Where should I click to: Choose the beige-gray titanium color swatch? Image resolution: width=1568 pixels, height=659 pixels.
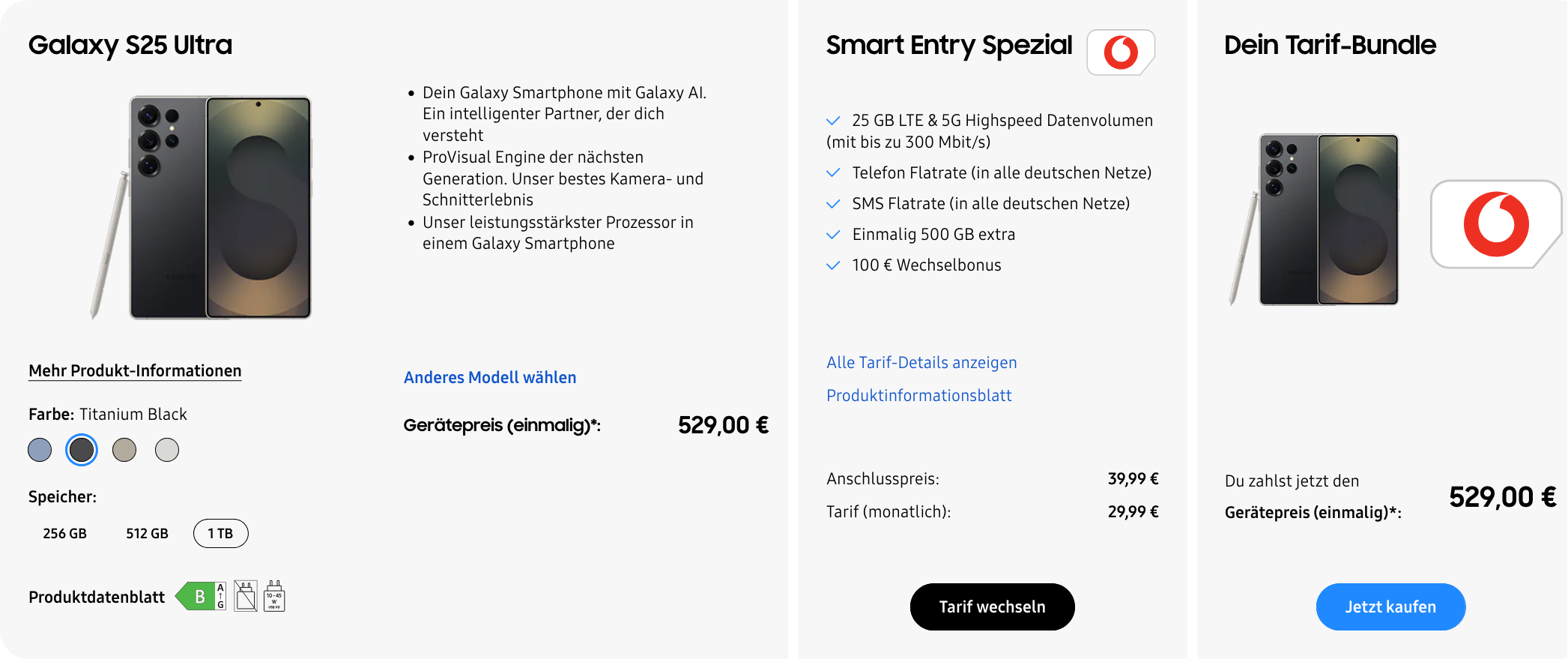click(x=124, y=450)
